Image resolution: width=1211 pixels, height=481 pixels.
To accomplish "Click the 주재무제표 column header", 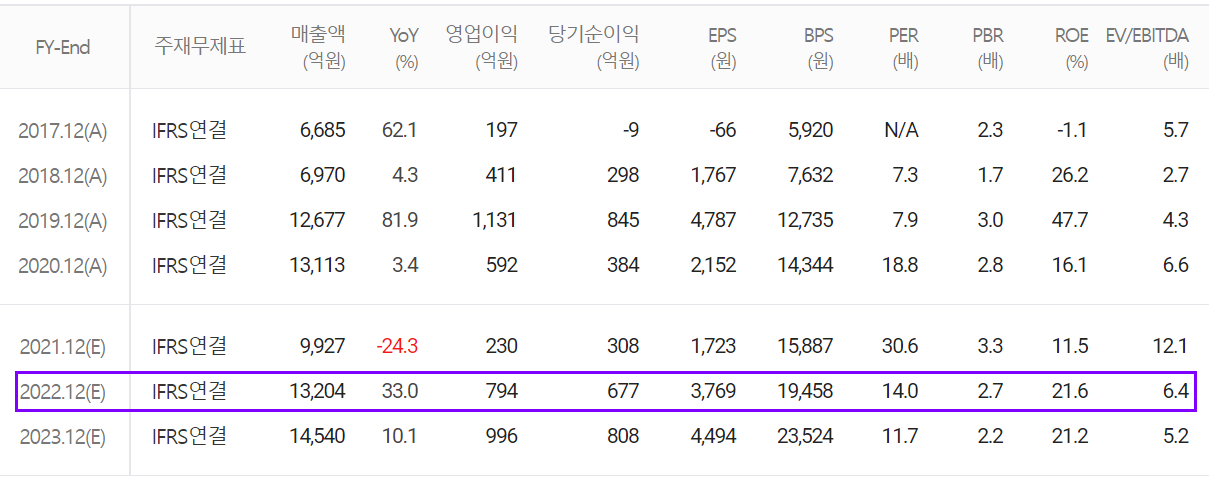I will tap(201, 46).
